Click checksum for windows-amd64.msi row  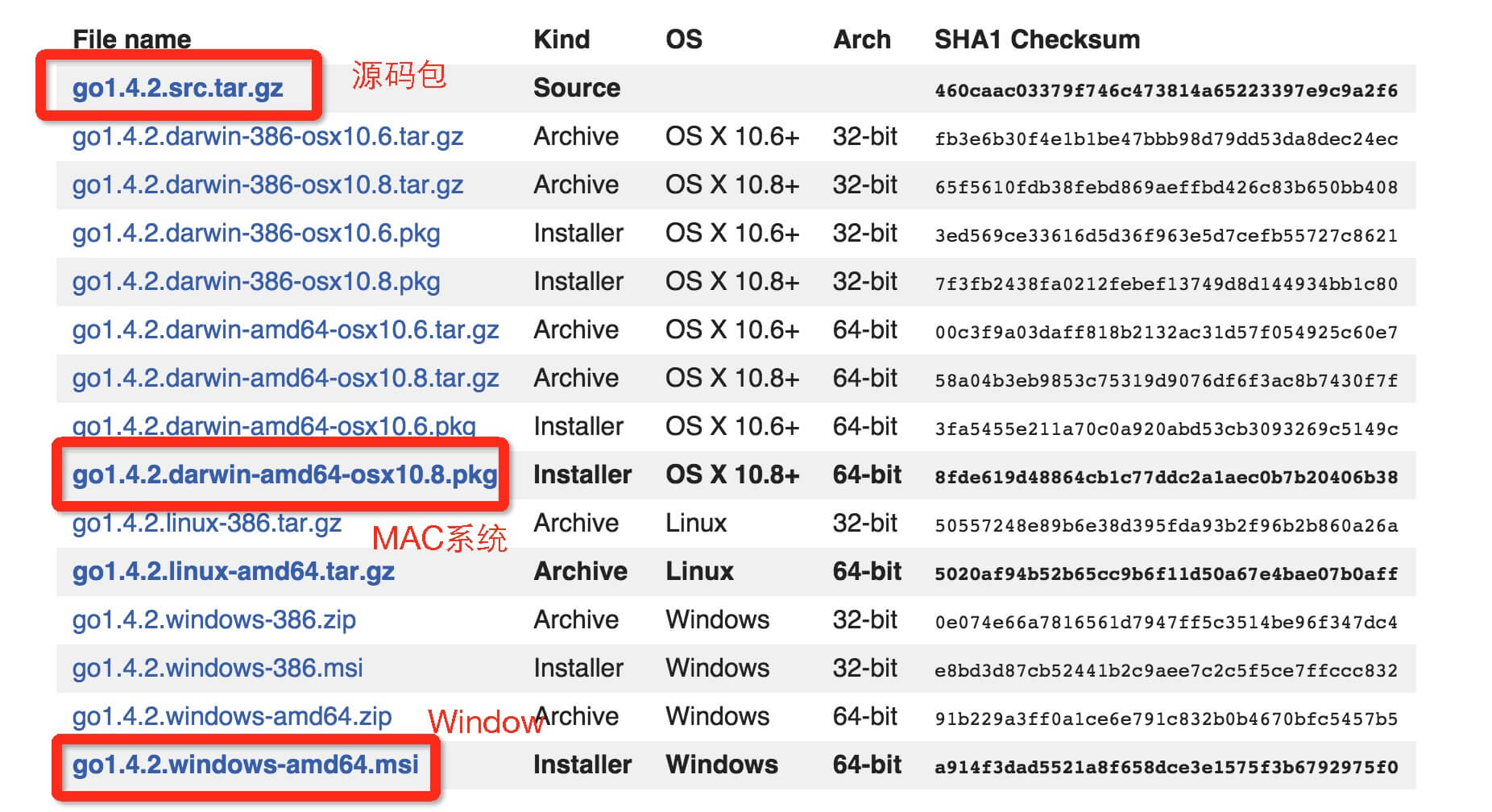pyautogui.click(x=1166, y=767)
